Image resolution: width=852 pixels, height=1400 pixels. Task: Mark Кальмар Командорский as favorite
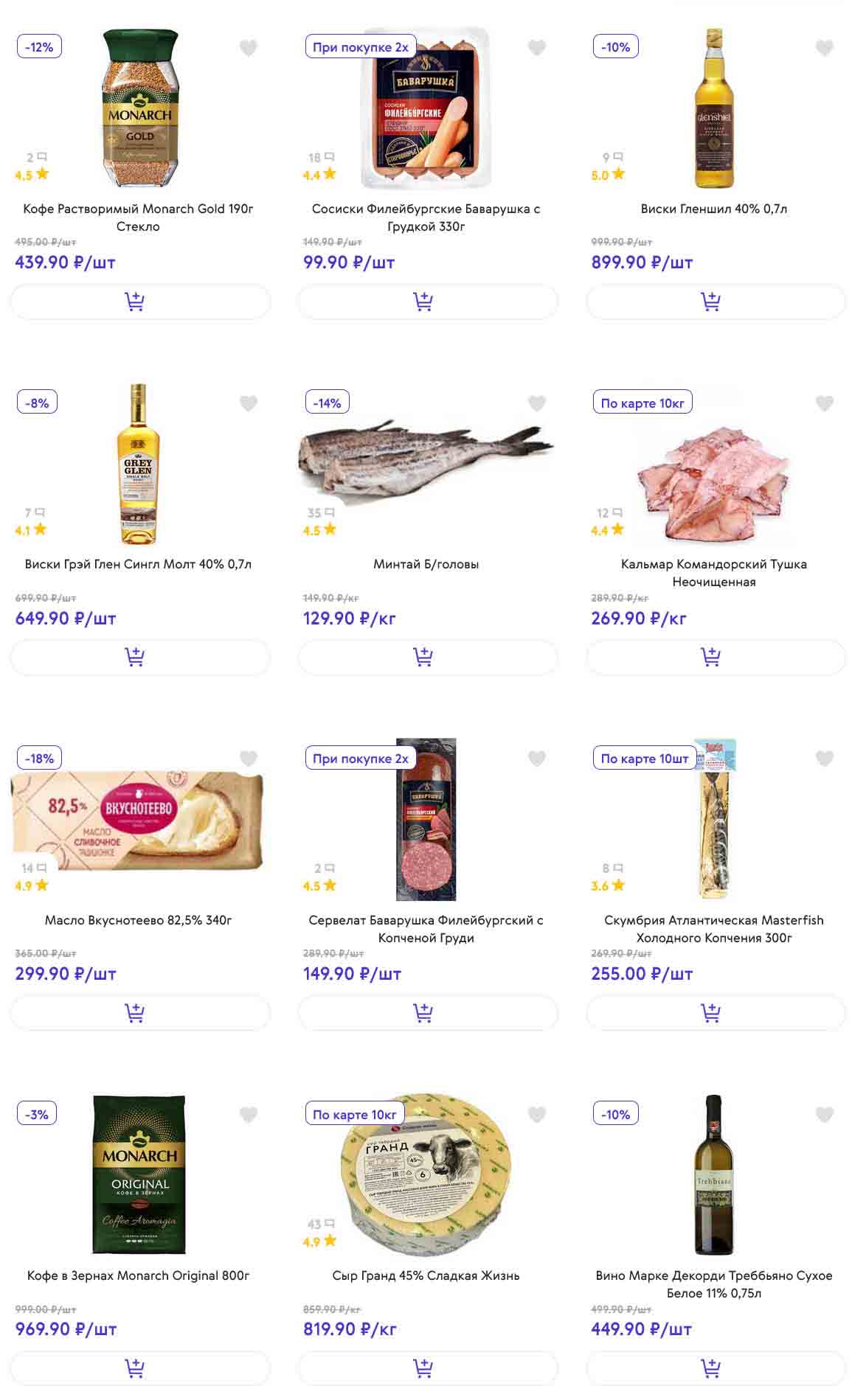coord(825,403)
